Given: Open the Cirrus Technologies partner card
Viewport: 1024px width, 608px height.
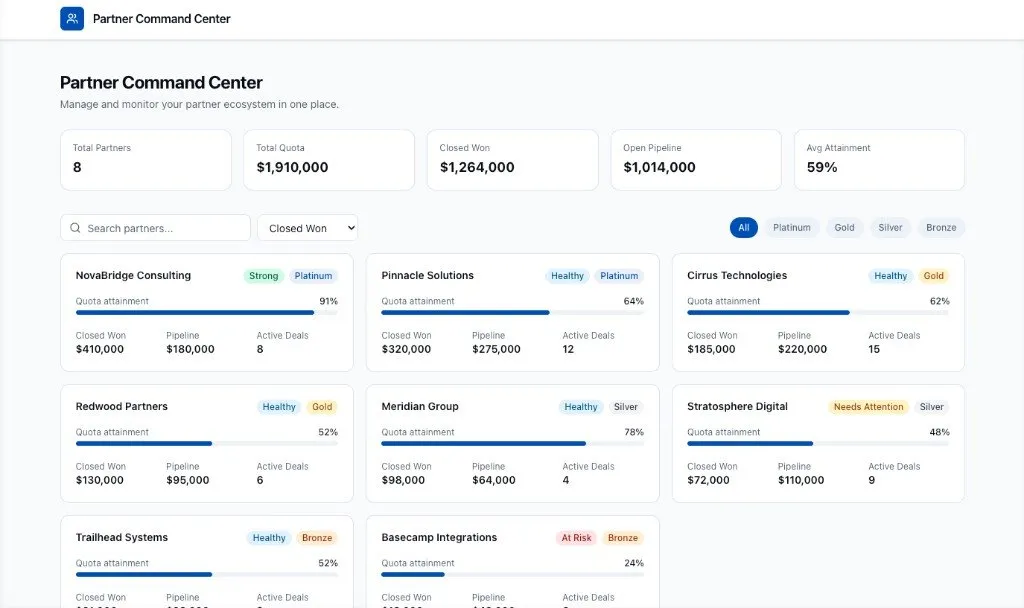Looking at the screenshot, I should point(818,312).
